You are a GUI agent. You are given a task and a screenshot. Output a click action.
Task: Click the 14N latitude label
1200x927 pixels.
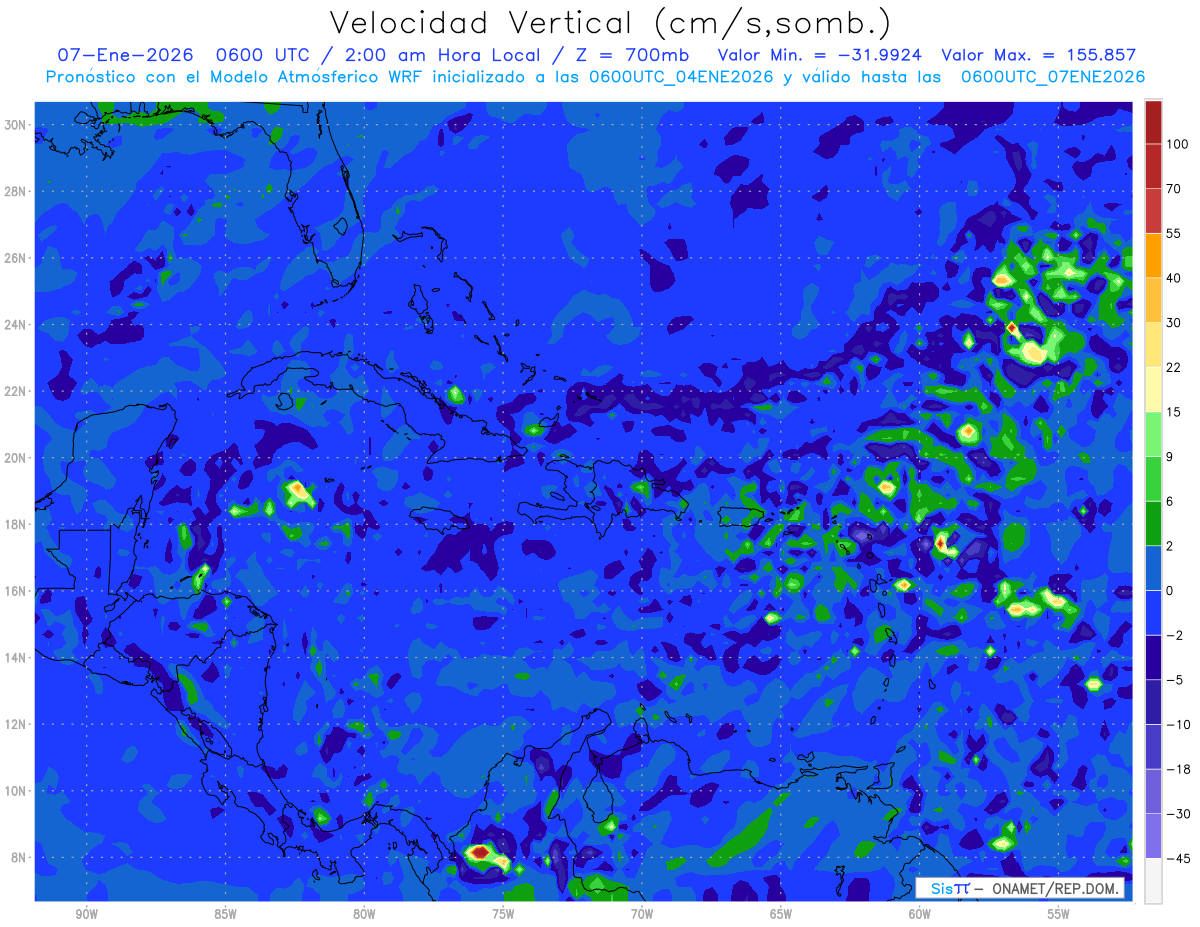click(x=17, y=657)
